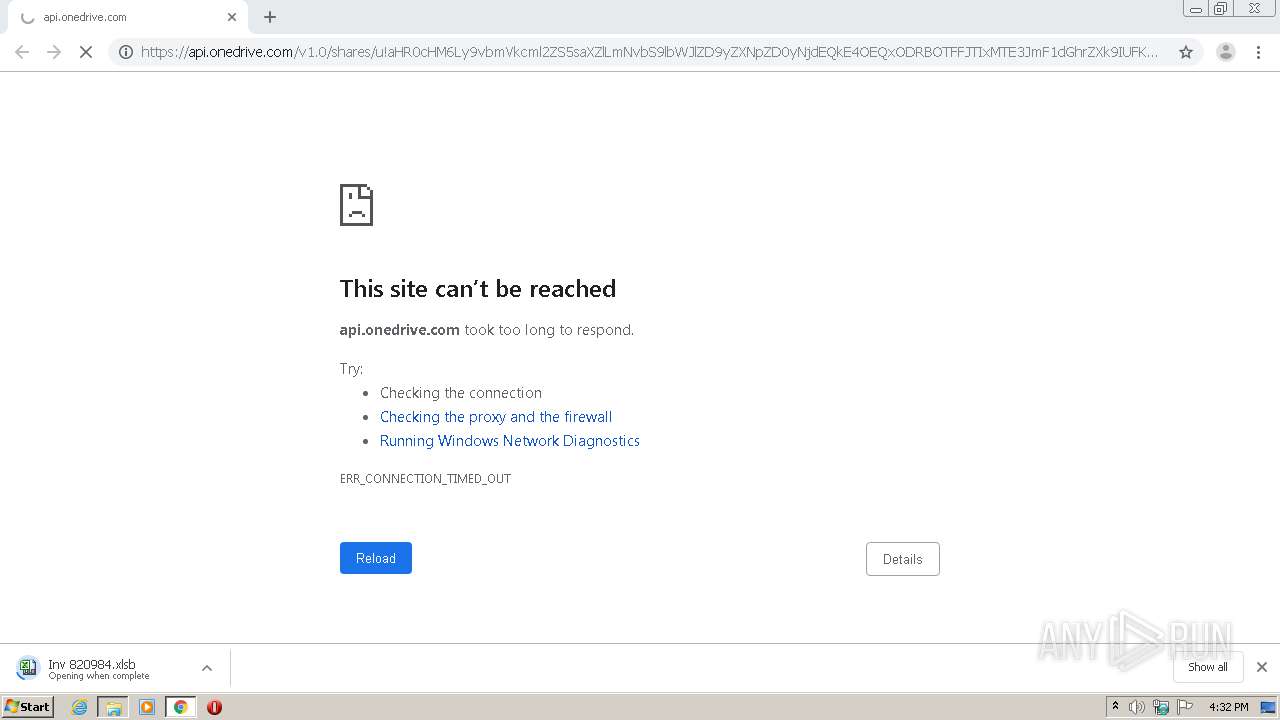Show error Details

[x=903, y=559]
